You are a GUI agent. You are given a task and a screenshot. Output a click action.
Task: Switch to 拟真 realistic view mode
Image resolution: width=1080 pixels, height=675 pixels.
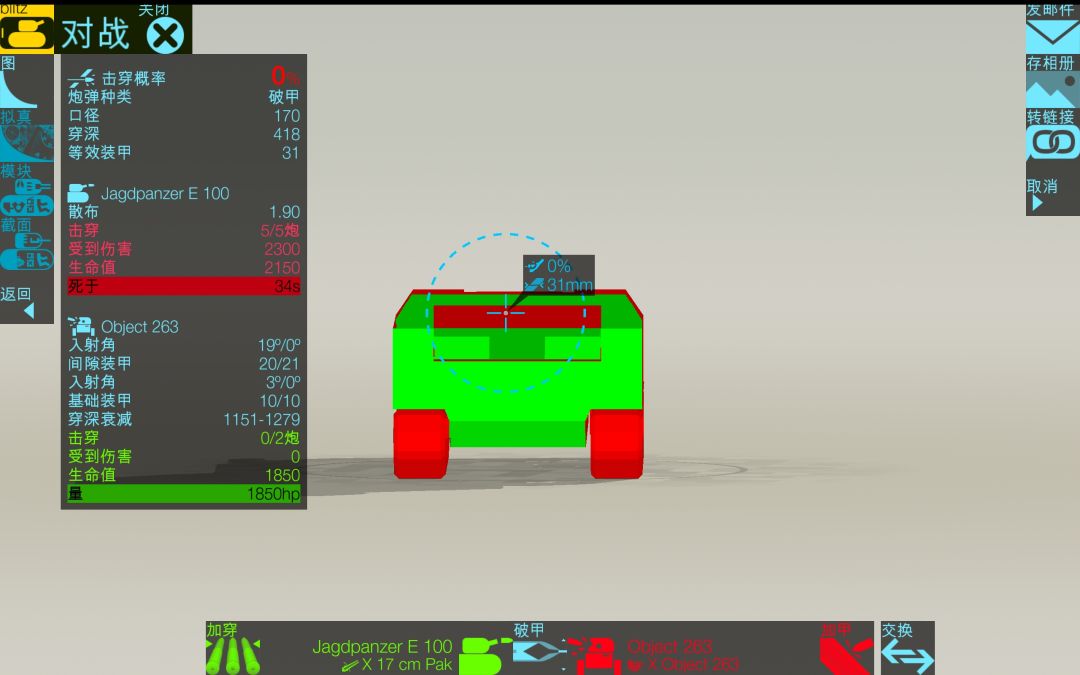coord(27,143)
